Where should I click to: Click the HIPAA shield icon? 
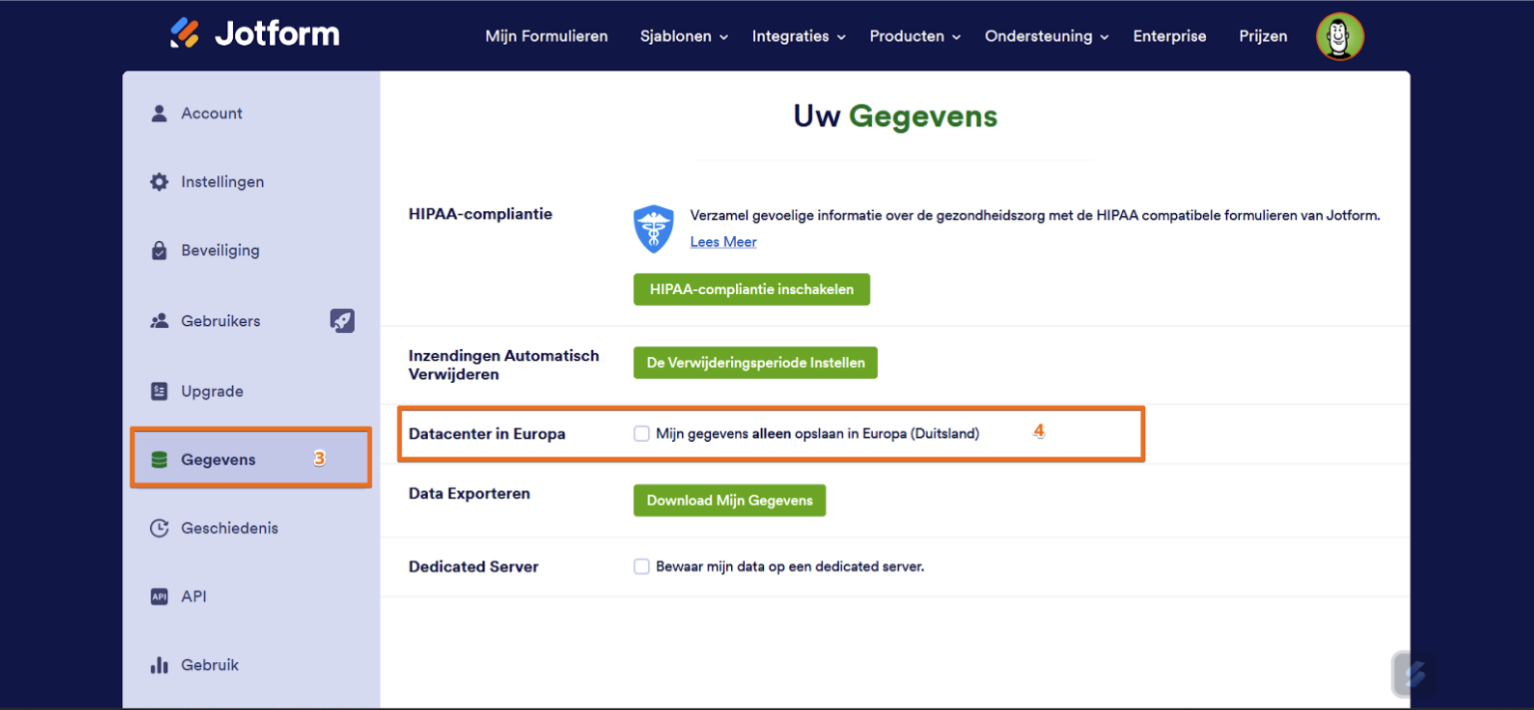654,229
